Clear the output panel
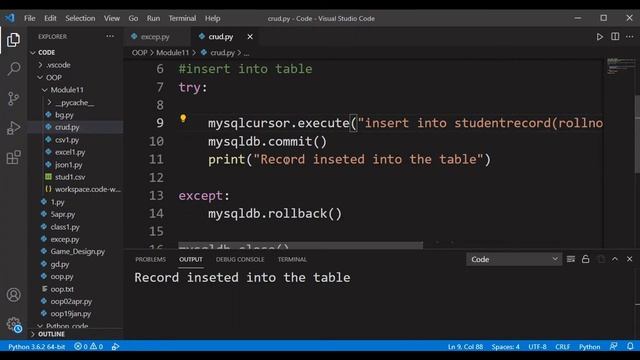640x360 pixels. [x=571, y=259]
